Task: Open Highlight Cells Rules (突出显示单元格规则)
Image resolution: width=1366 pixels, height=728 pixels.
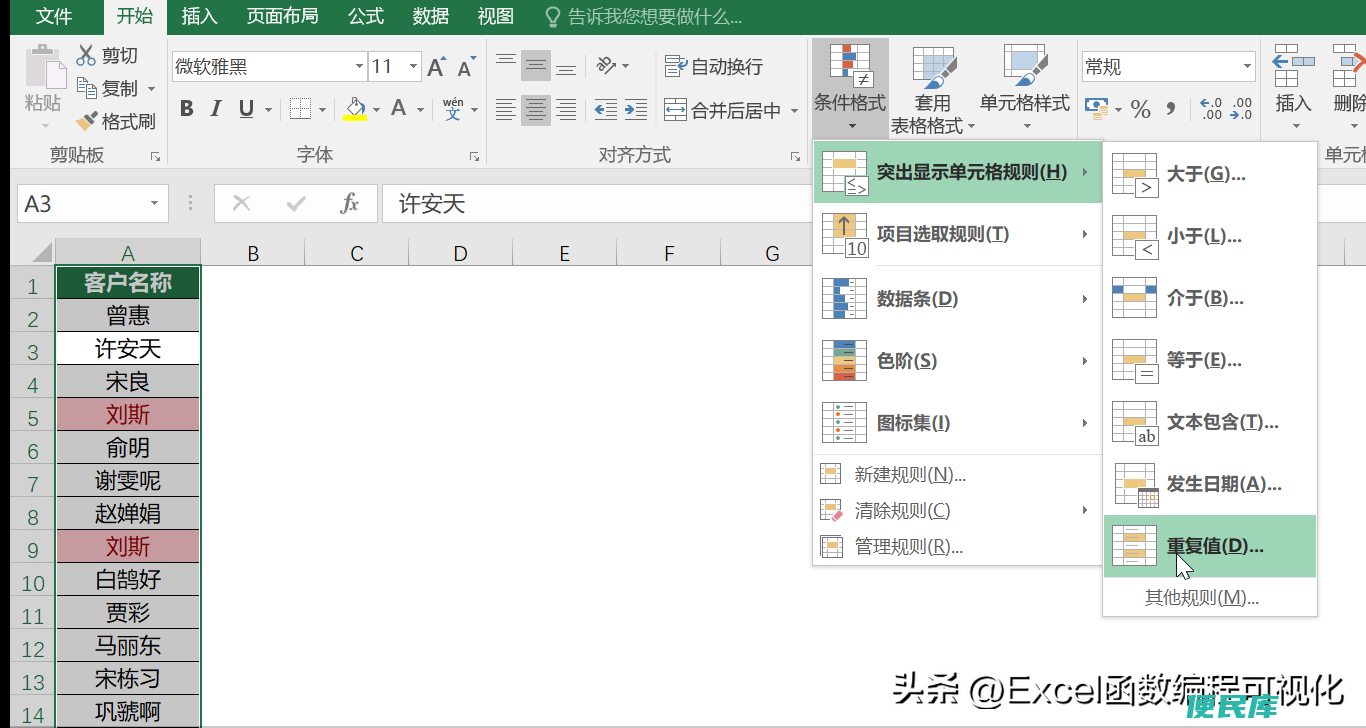Action: [957, 172]
